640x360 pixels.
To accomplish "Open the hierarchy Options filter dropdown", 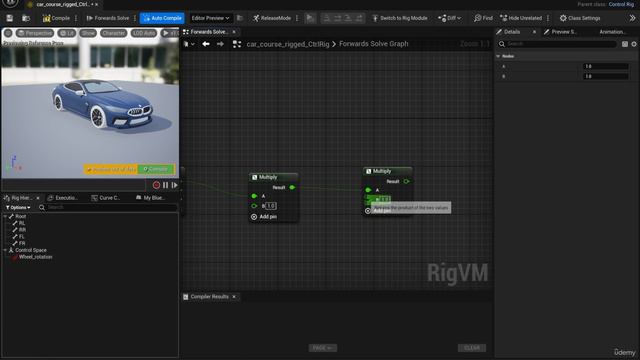I will point(18,207).
